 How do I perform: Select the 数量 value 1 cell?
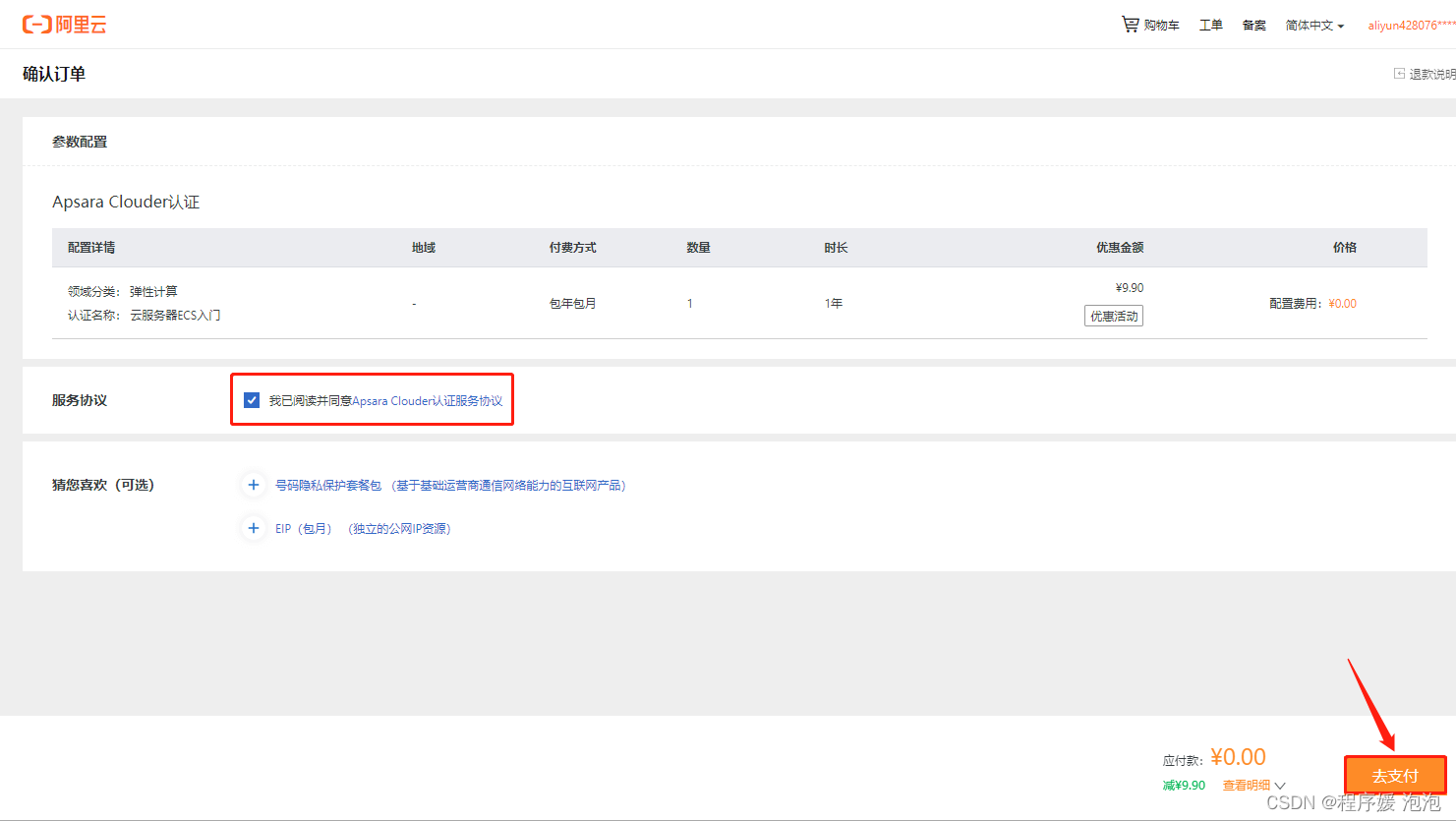[690, 304]
